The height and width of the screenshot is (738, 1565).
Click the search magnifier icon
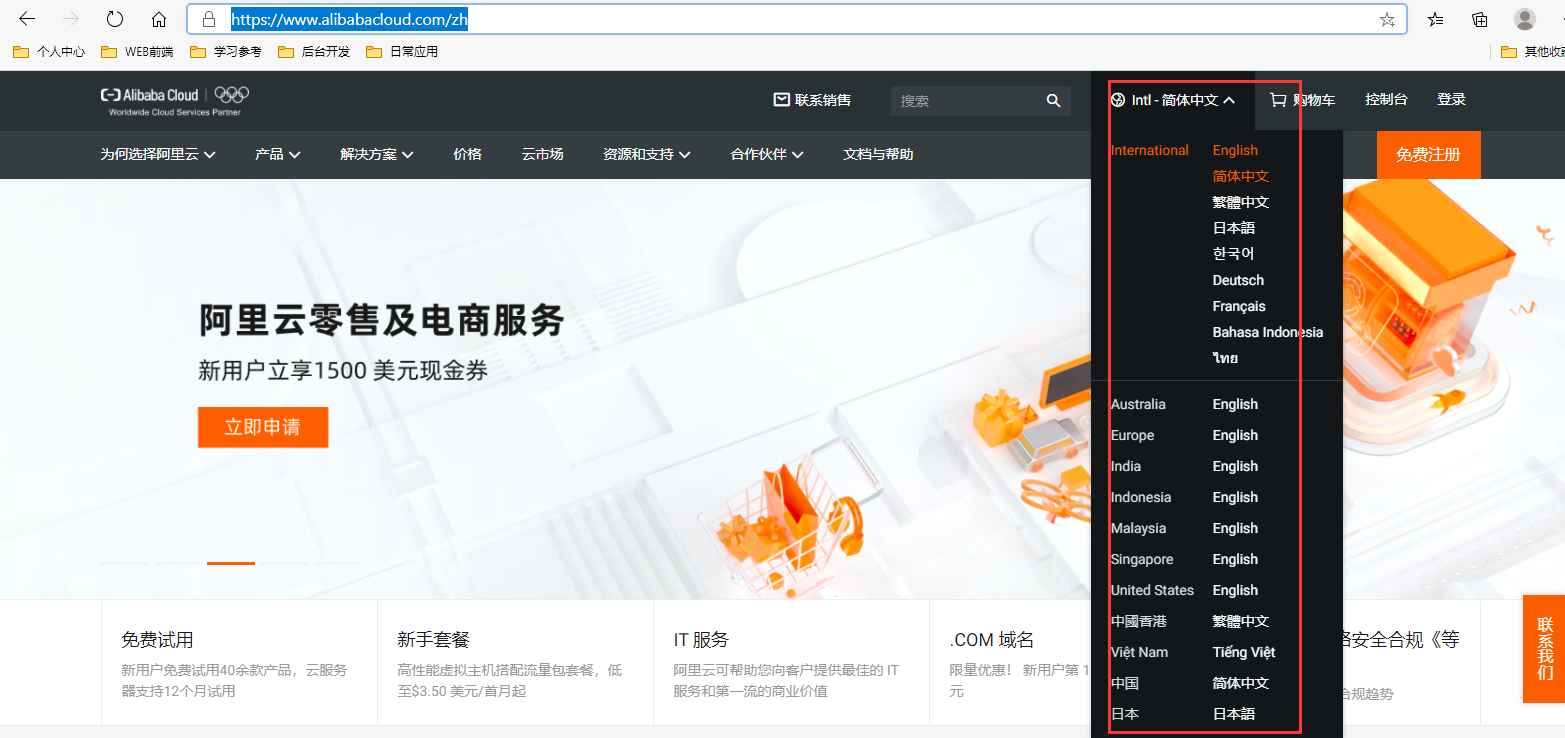click(x=1053, y=100)
